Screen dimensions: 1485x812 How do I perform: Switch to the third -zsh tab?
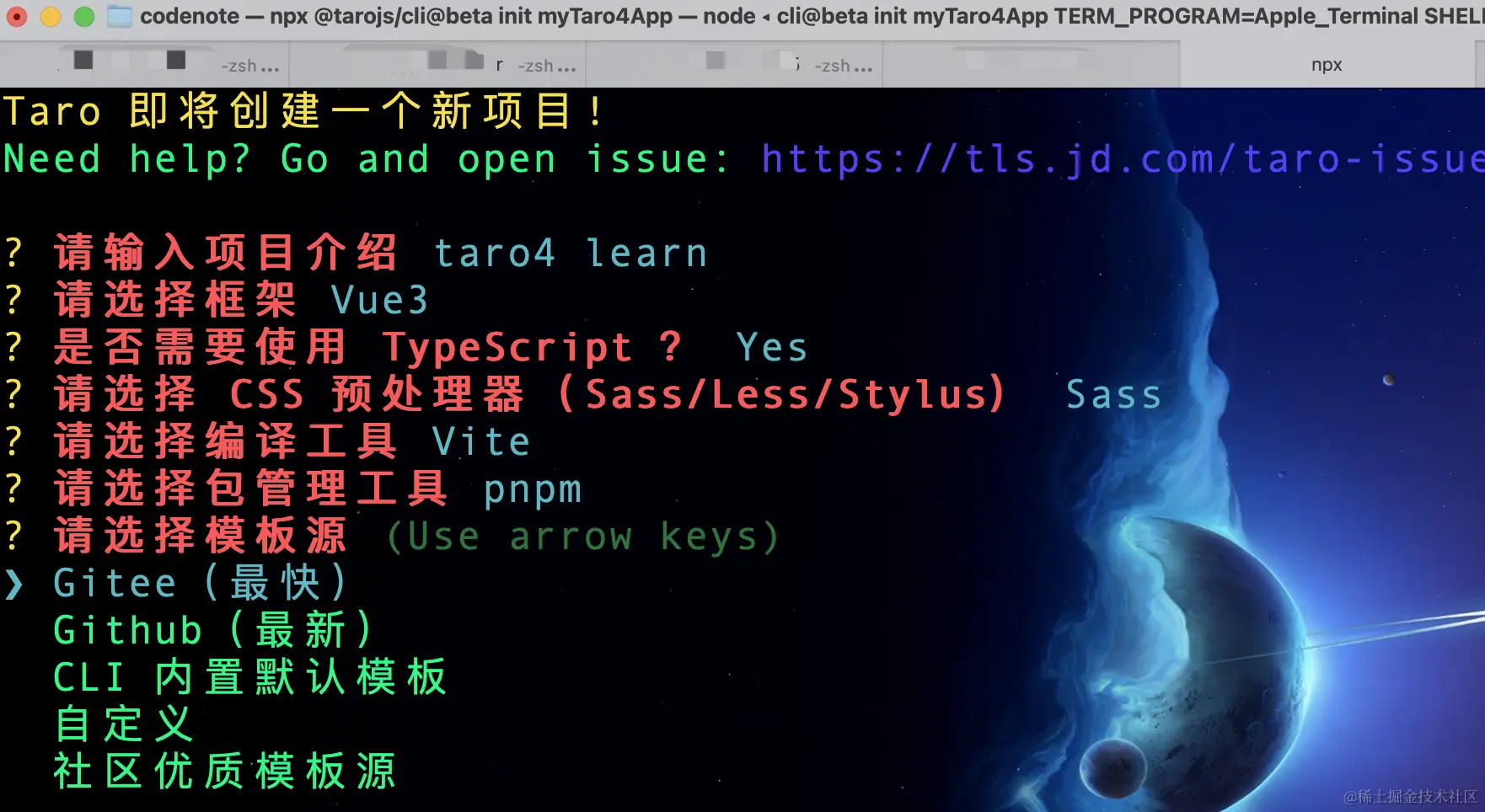pyautogui.click(x=734, y=65)
